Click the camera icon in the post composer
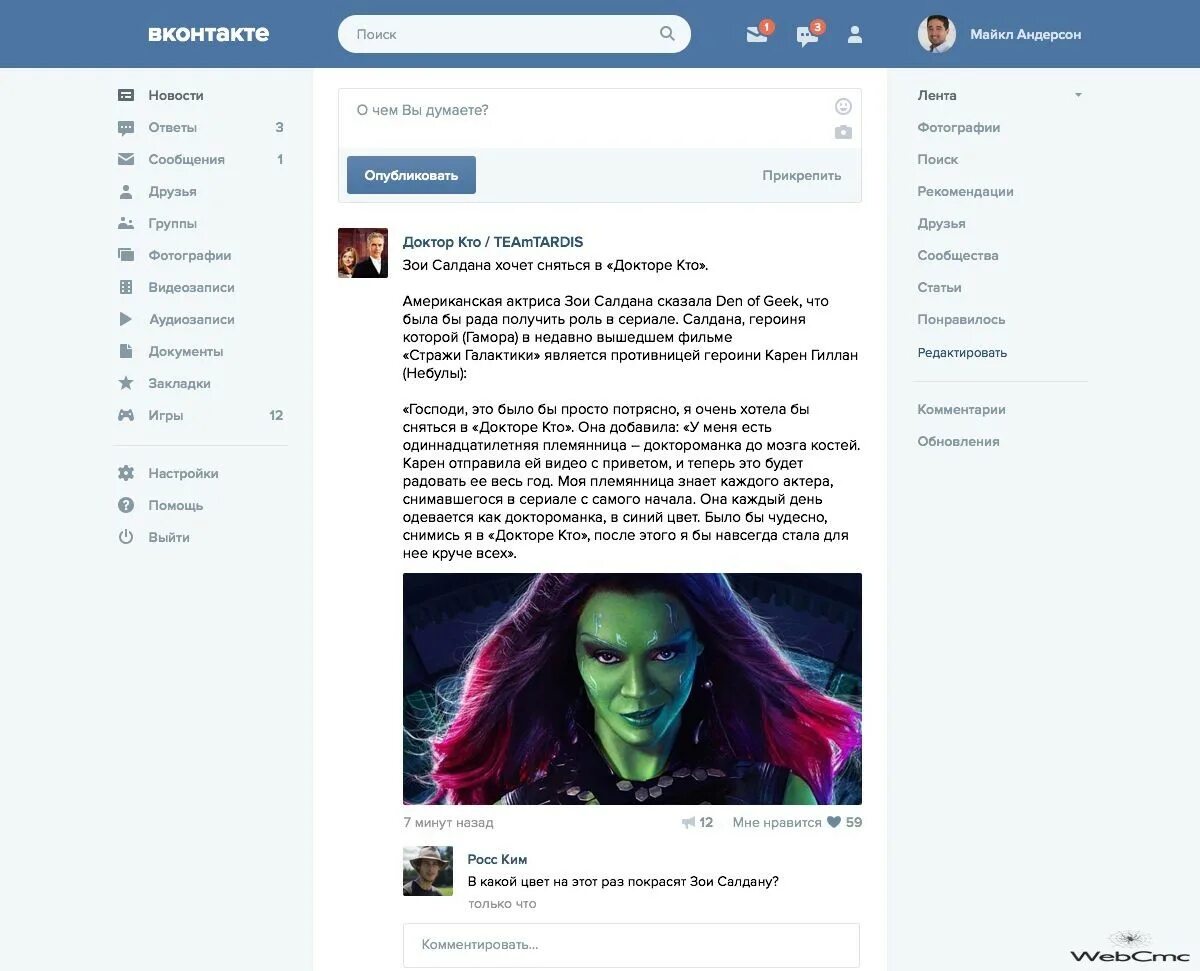Image resolution: width=1200 pixels, height=971 pixels. point(843,131)
